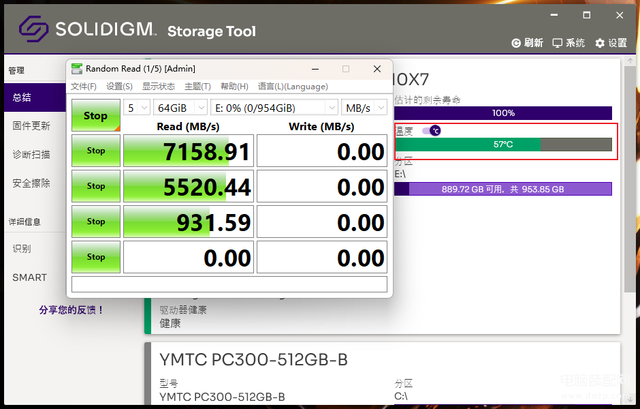Open the drive dropdown E: 0% (0/954GiB)

(x=274, y=108)
